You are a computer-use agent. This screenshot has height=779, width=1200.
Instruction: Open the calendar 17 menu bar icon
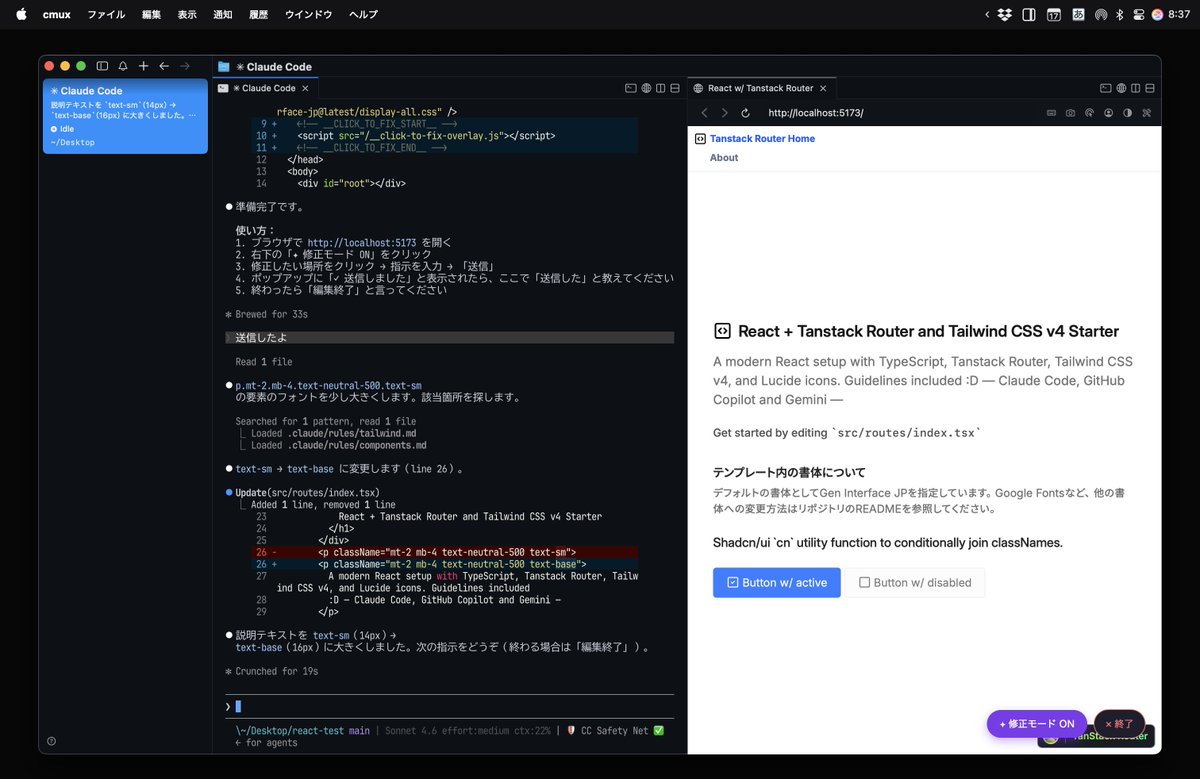click(x=1054, y=14)
